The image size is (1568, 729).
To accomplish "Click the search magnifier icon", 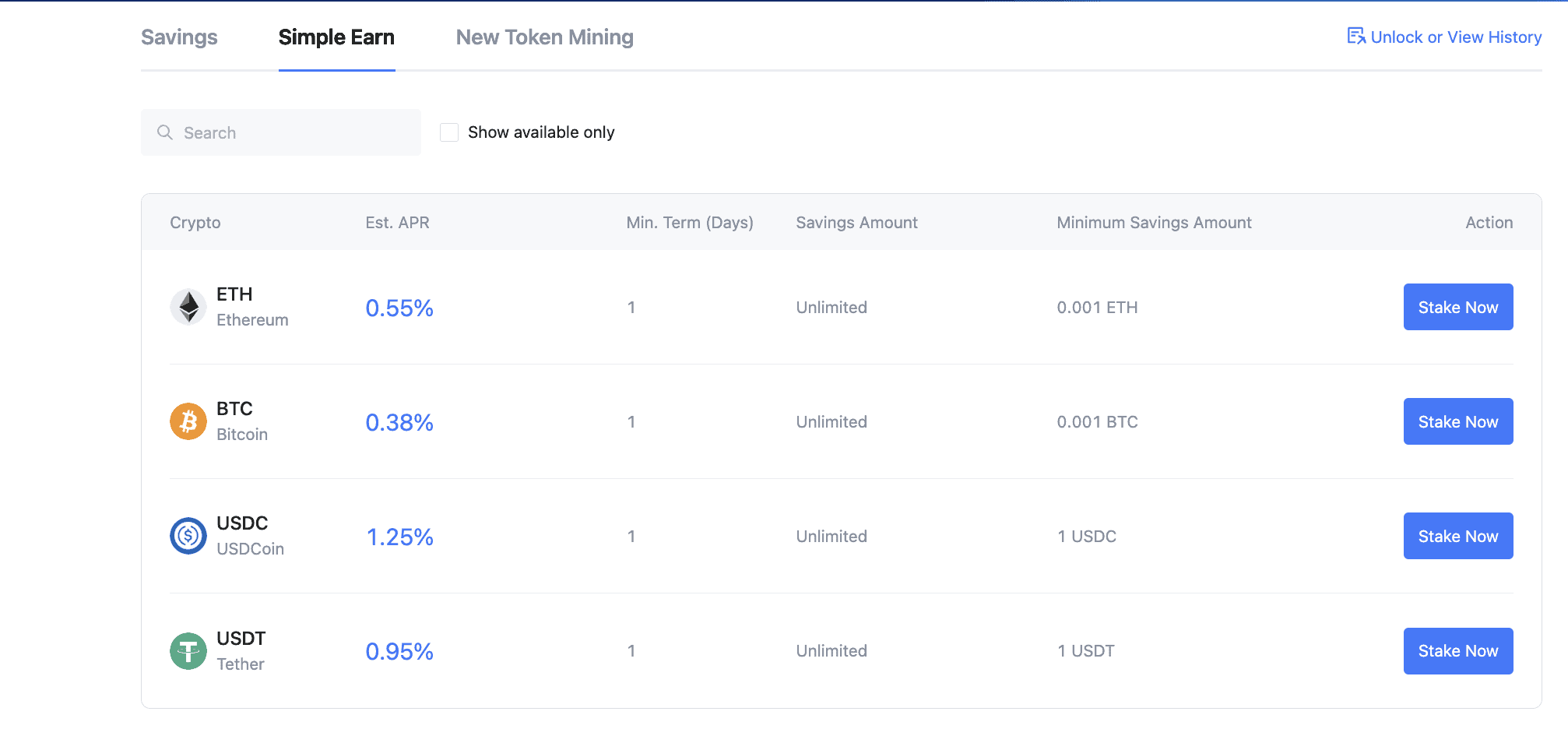I will click(x=165, y=132).
